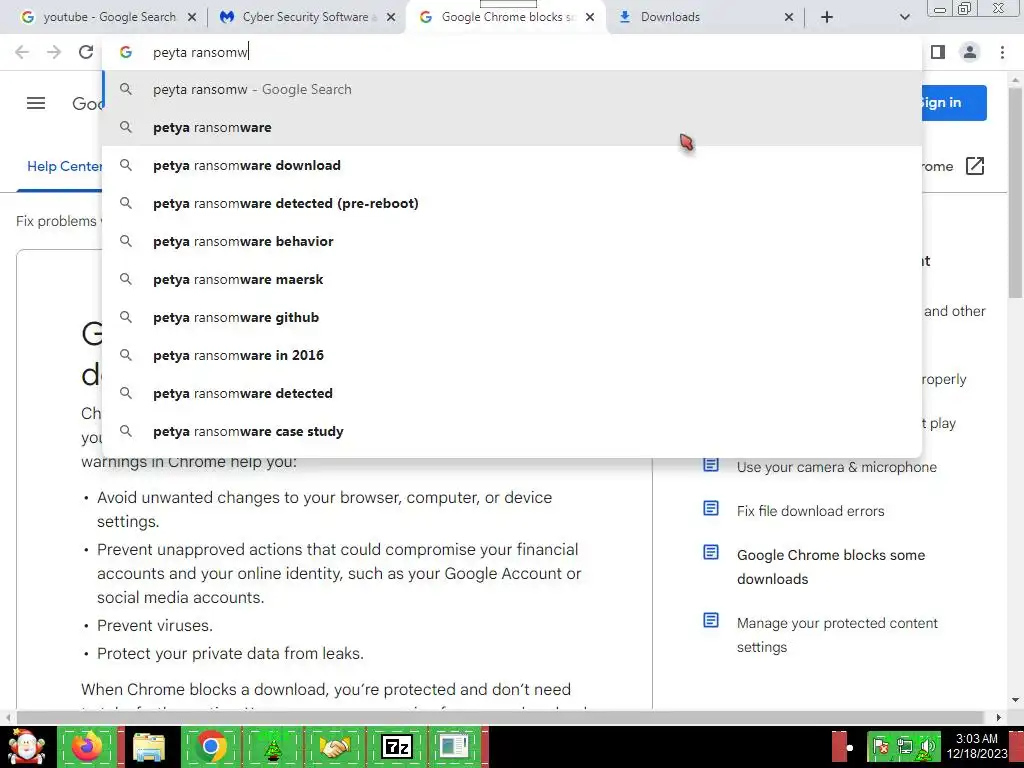The height and width of the screenshot is (768, 1024).
Task: Pick 'petya ransomware case study' suggestion
Action: [x=512, y=431]
